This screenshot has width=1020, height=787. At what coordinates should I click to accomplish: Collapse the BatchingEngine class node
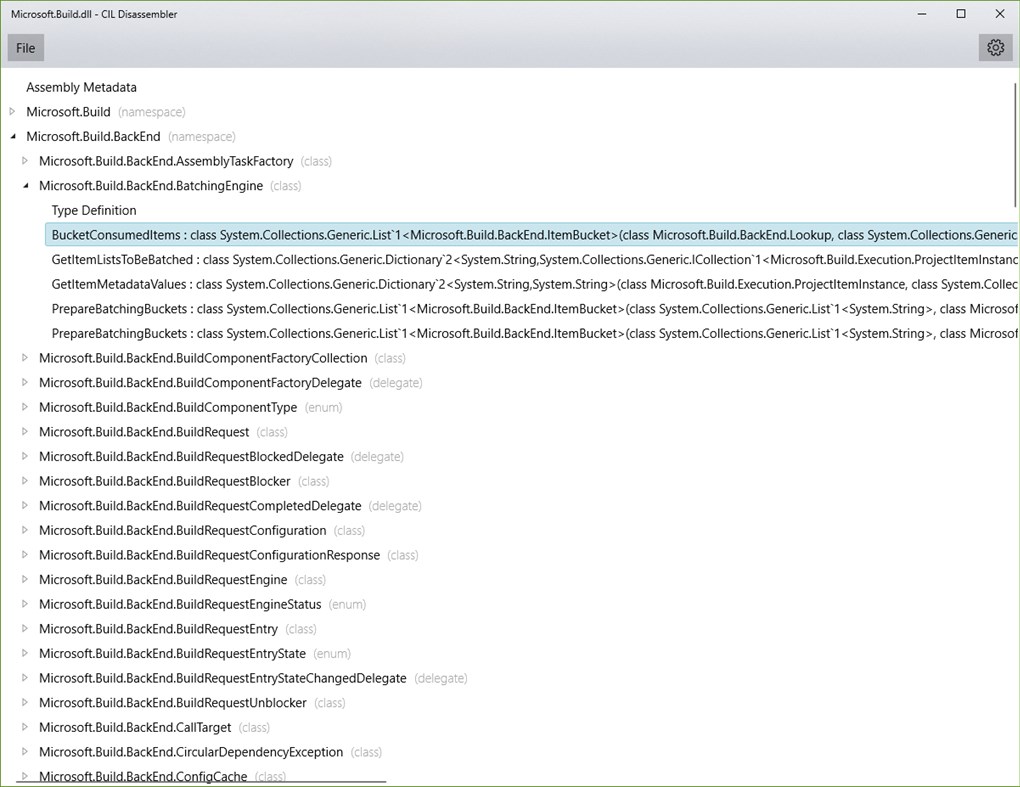point(25,186)
